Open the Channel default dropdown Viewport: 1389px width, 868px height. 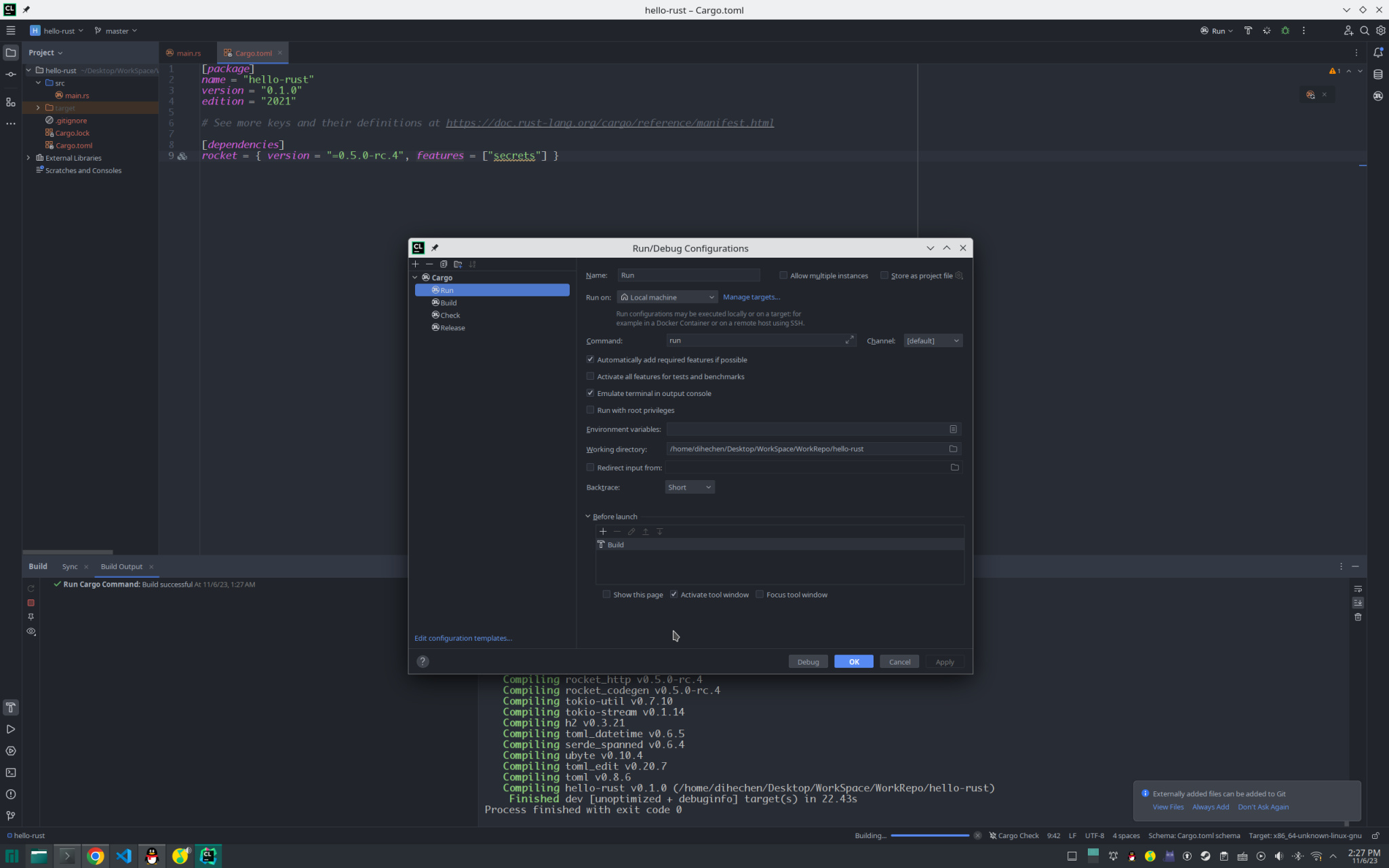tap(933, 340)
